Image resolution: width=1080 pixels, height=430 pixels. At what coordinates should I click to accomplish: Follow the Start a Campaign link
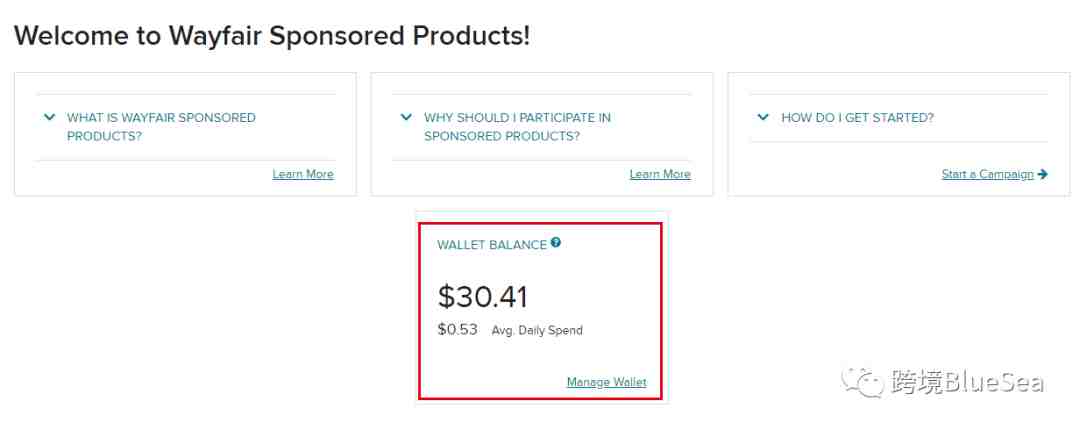pos(988,174)
